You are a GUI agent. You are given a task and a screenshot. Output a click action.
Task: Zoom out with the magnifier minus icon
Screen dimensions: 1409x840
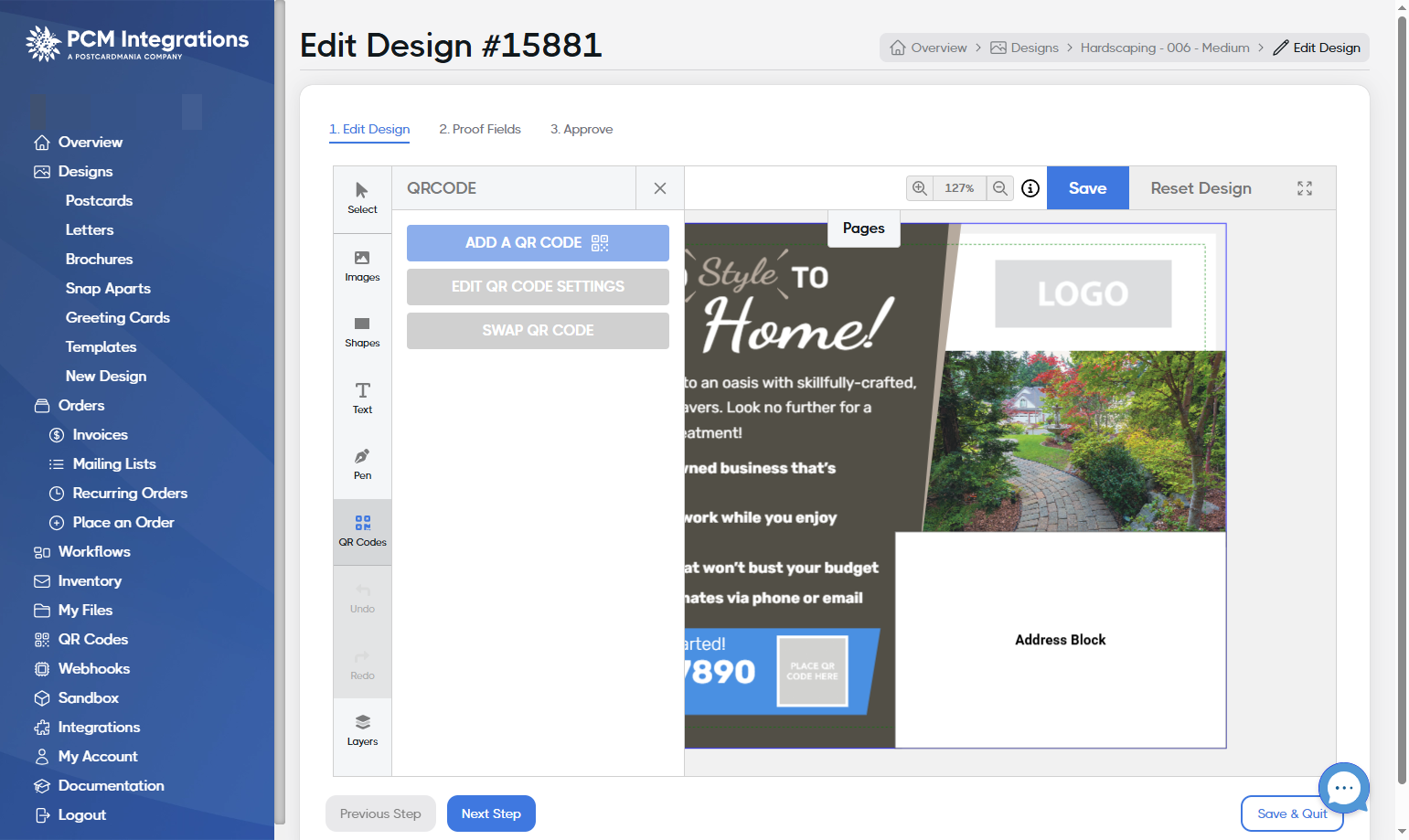[1000, 188]
